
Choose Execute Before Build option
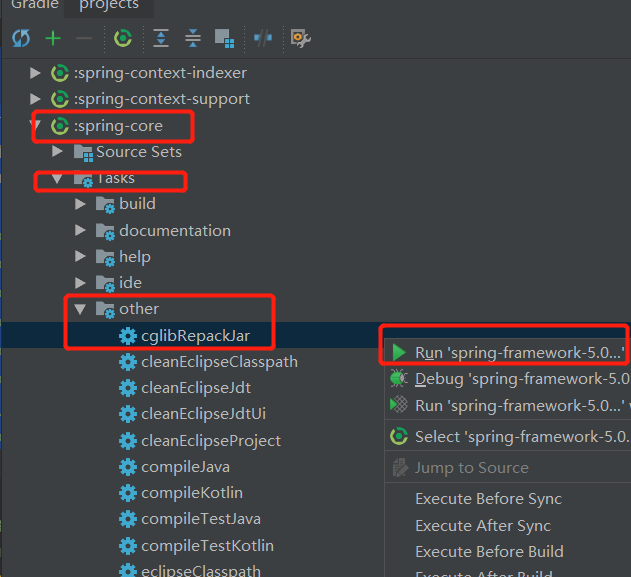click(508, 552)
